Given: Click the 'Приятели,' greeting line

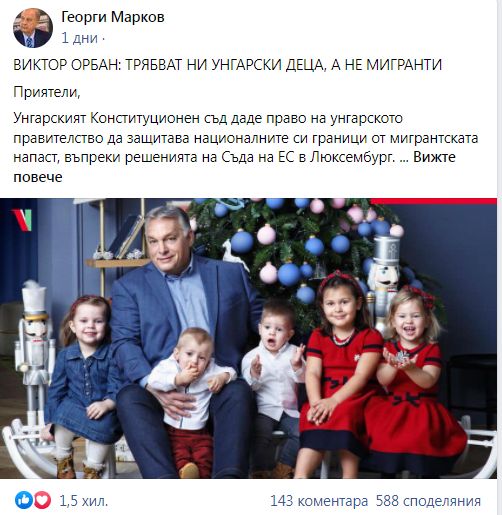Looking at the screenshot, I should click(x=47, y=92).
